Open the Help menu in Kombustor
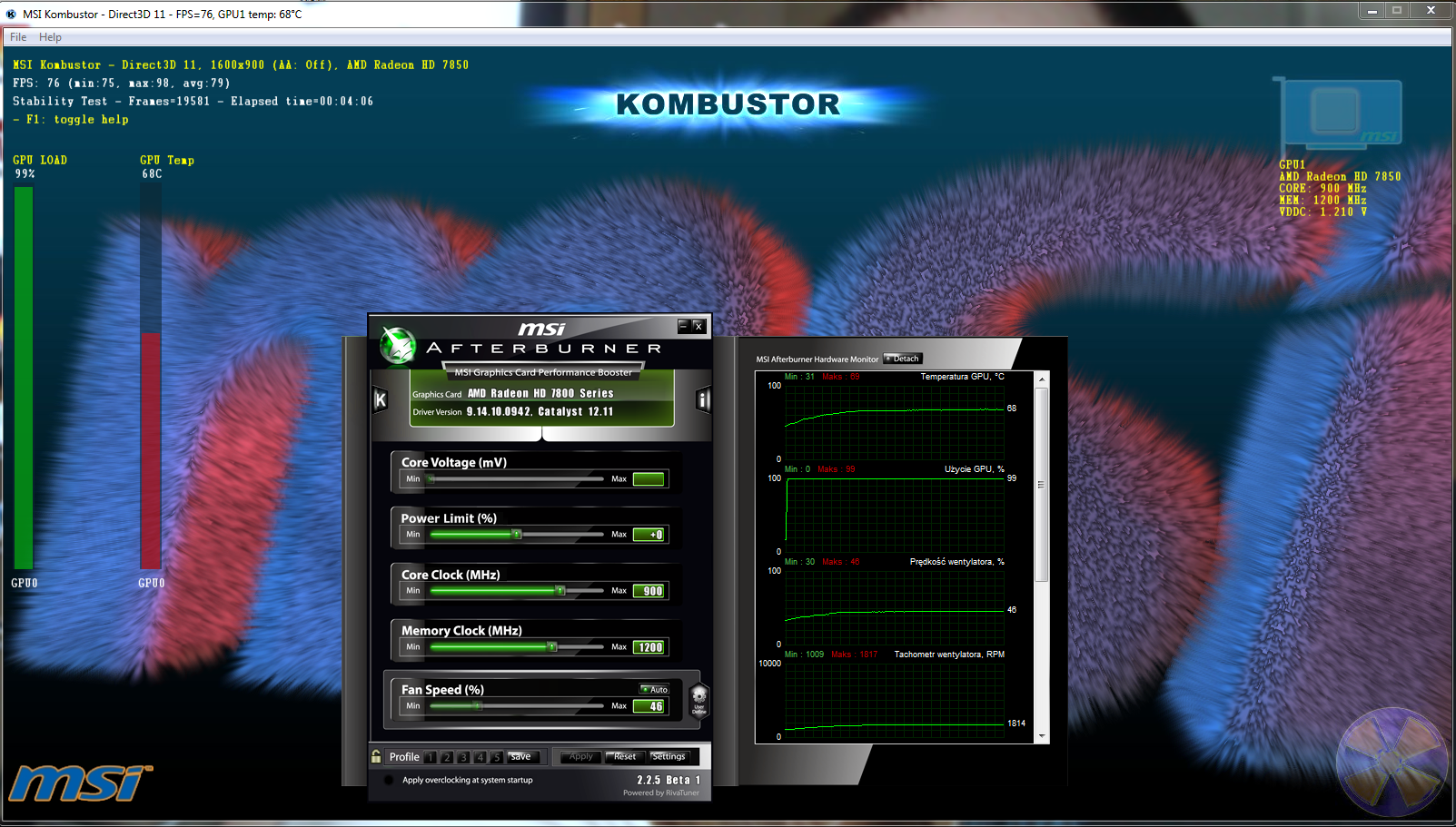1456x827 pixels. 50,37
